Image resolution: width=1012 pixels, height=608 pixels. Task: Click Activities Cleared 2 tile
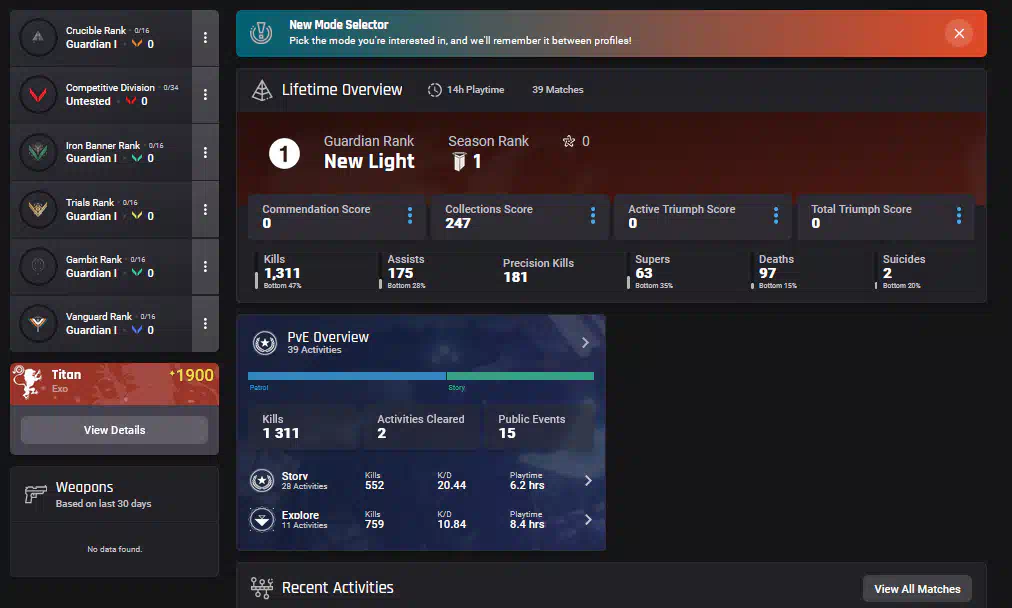point(422,427)
